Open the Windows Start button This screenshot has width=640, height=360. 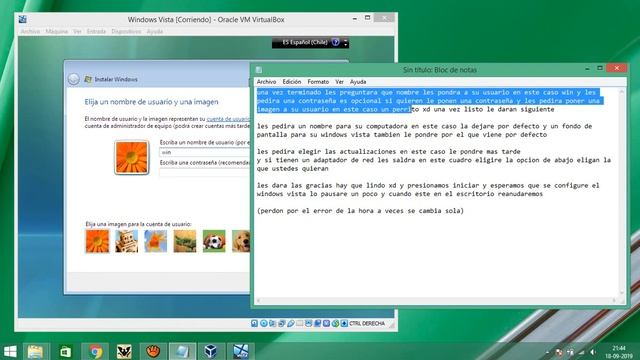coord(10,351)
